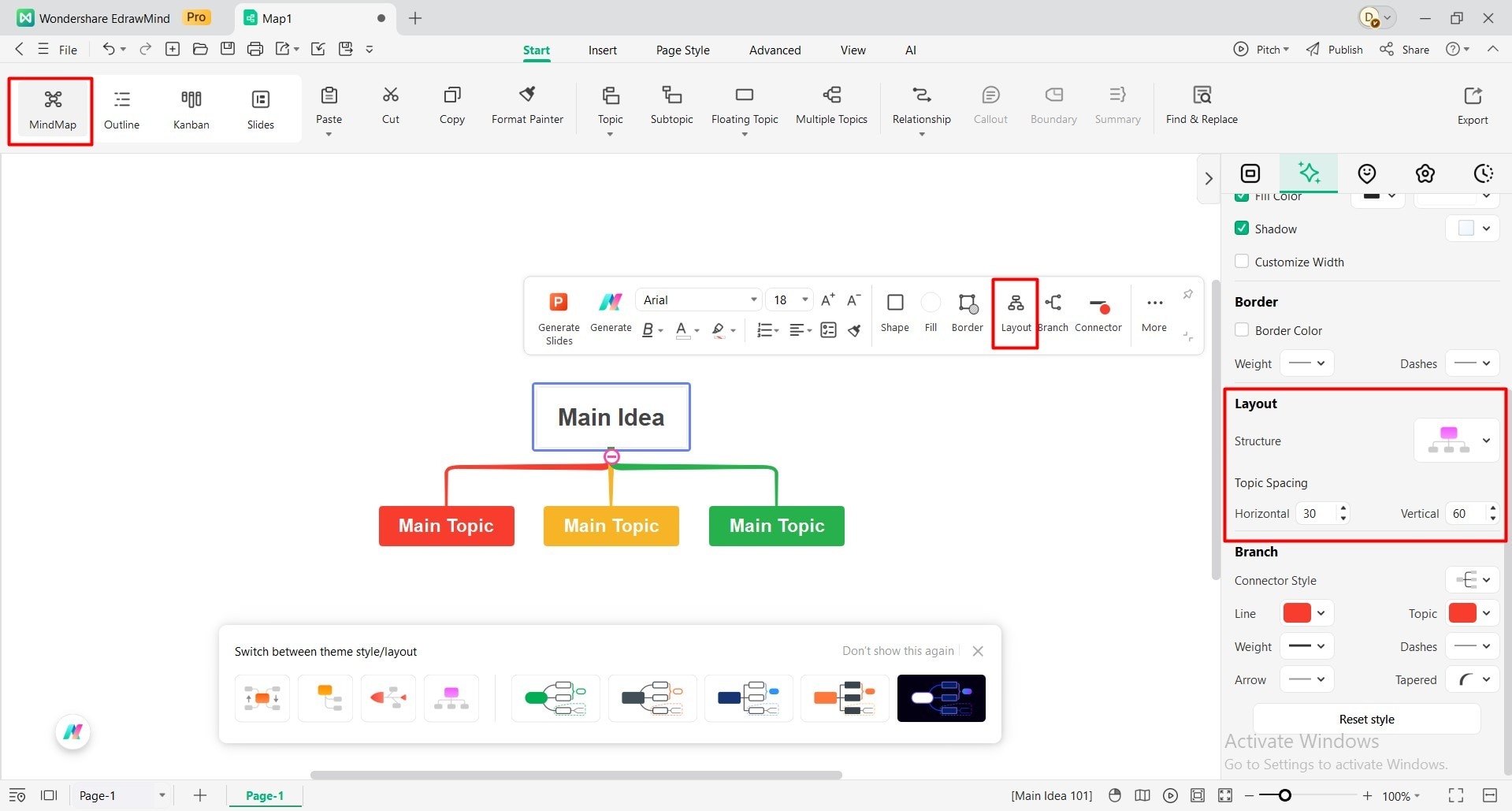Viewport: 1512px width, 811px height.
Task: Activate the Format Painter tool
Action: pyautogui.click(x=527, y=106)
